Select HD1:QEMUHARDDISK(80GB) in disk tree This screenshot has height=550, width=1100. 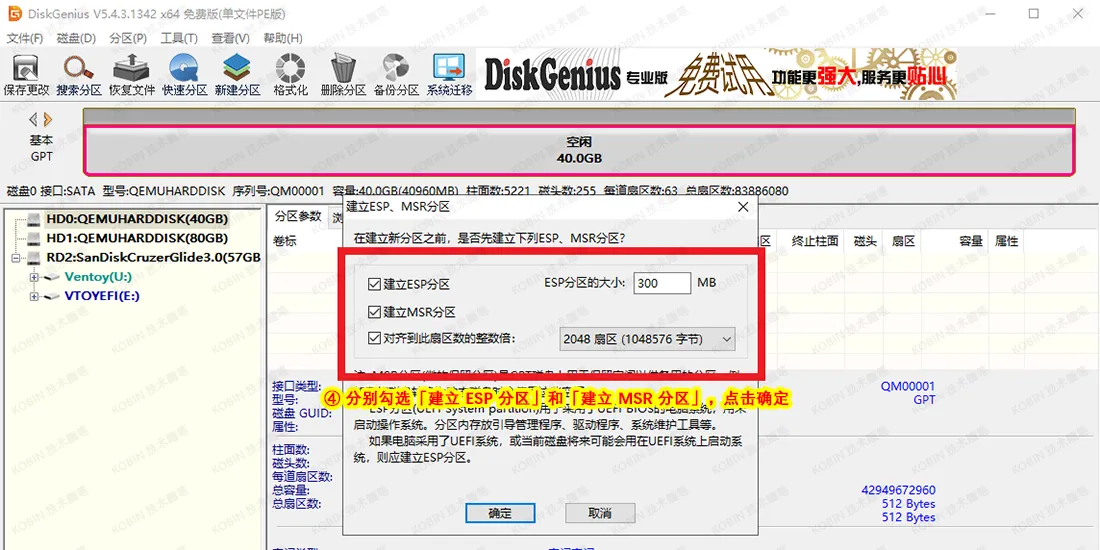click(137, 239)
